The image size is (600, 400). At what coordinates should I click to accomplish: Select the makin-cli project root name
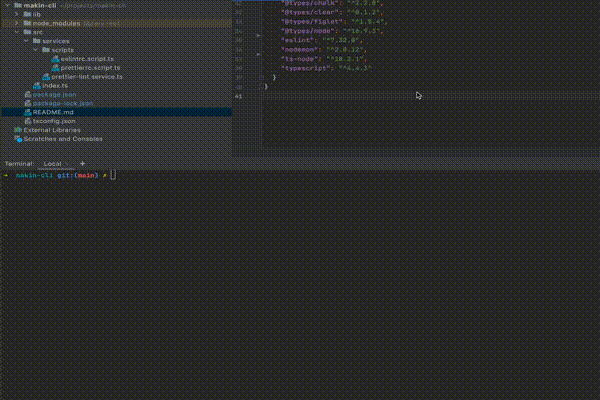40,5
